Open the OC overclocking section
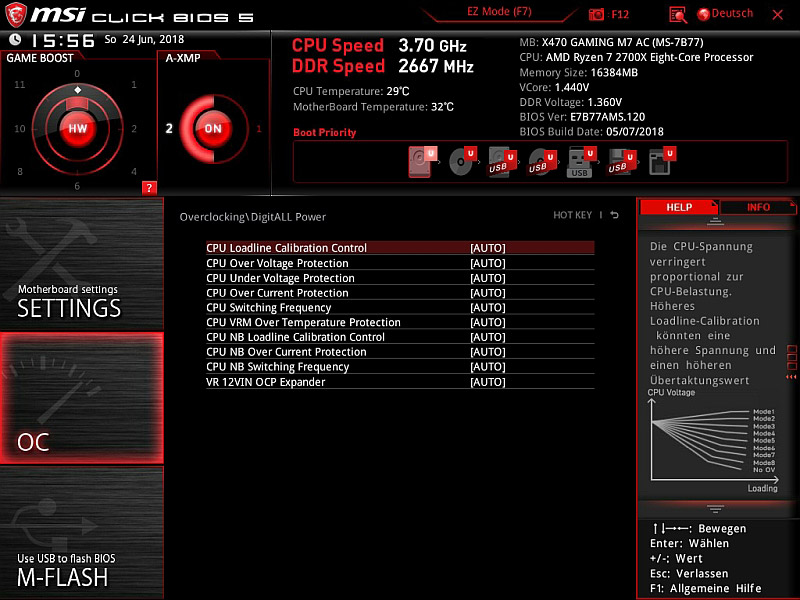This screenshot has width=800, height=600. [x=82, y=398]
